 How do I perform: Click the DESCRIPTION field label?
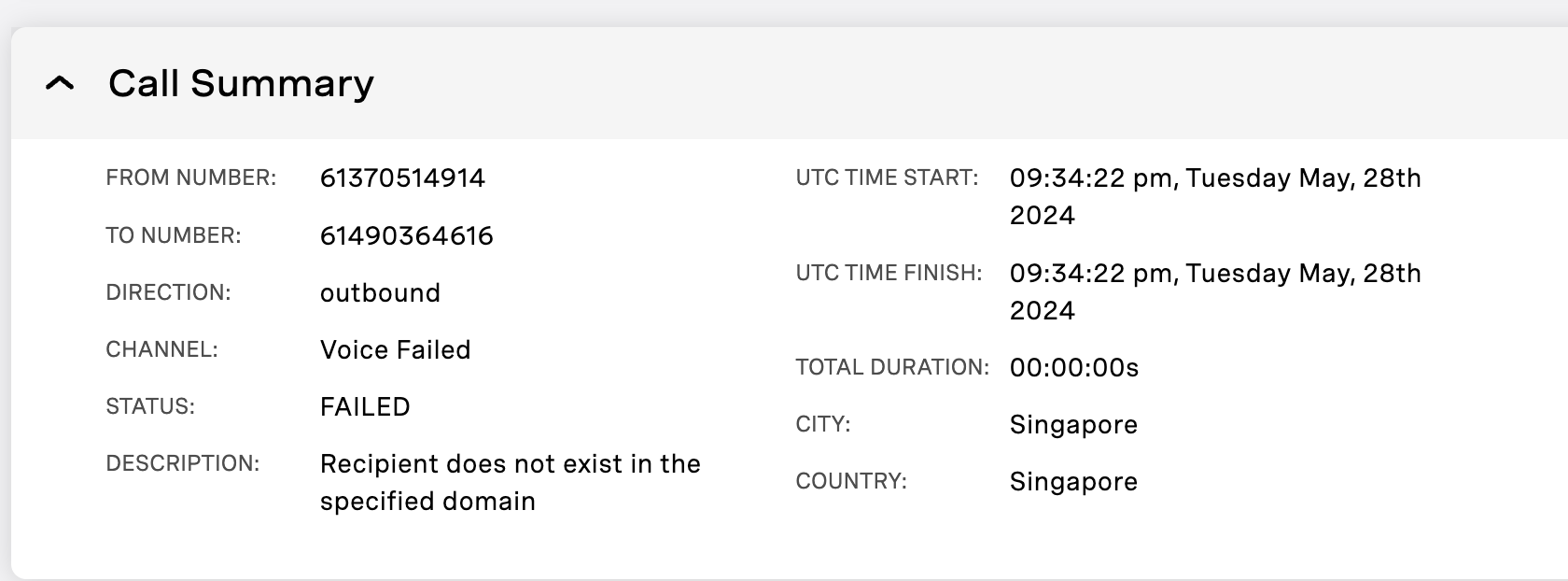(x=183, y=464)
